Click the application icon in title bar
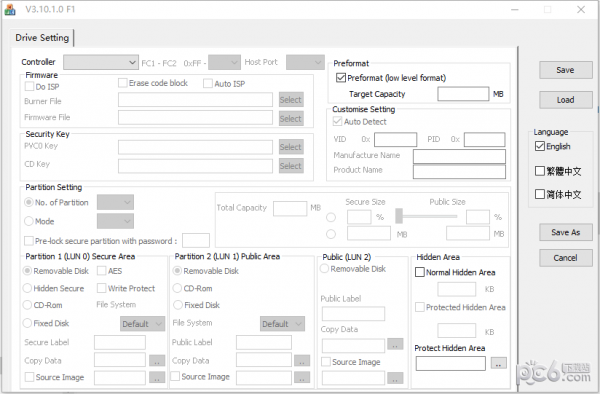The width and height of the screenshot is (600, 394). click(x=10, y=10)
